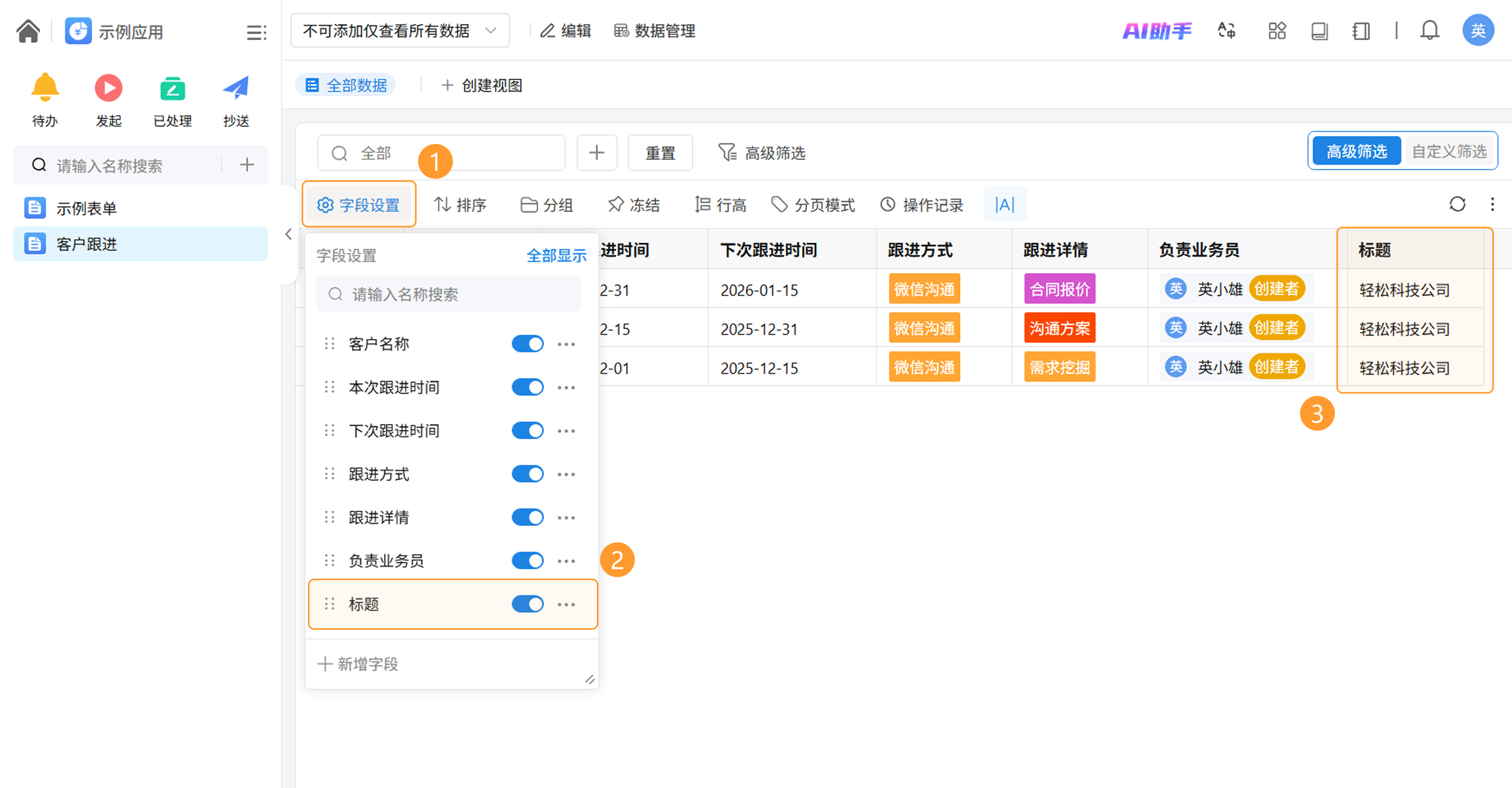Screen dimensions: 1512x788
Task: Open the notification bell in the header
Action: tap(1429, 31)
